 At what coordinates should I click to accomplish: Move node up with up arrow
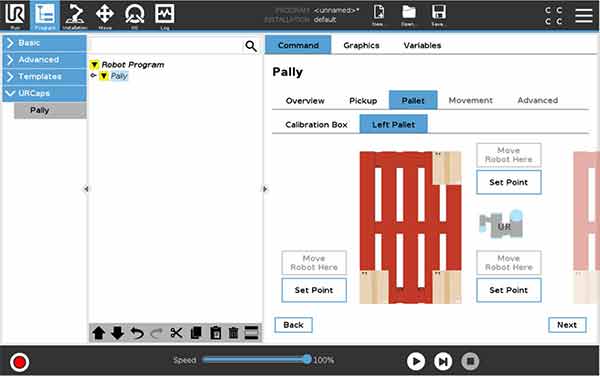click(99, 333)
